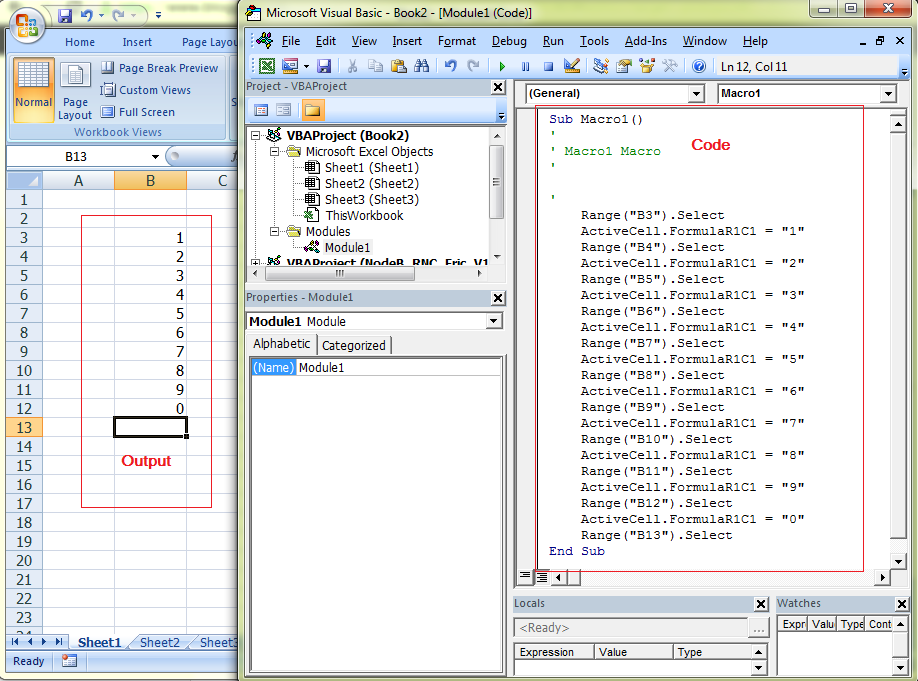Image resolution: width=918 pixels, height=681 pixels.
Task: Run the macro with the green Run button
Action: pyautogui.click(x=501, y=66)
